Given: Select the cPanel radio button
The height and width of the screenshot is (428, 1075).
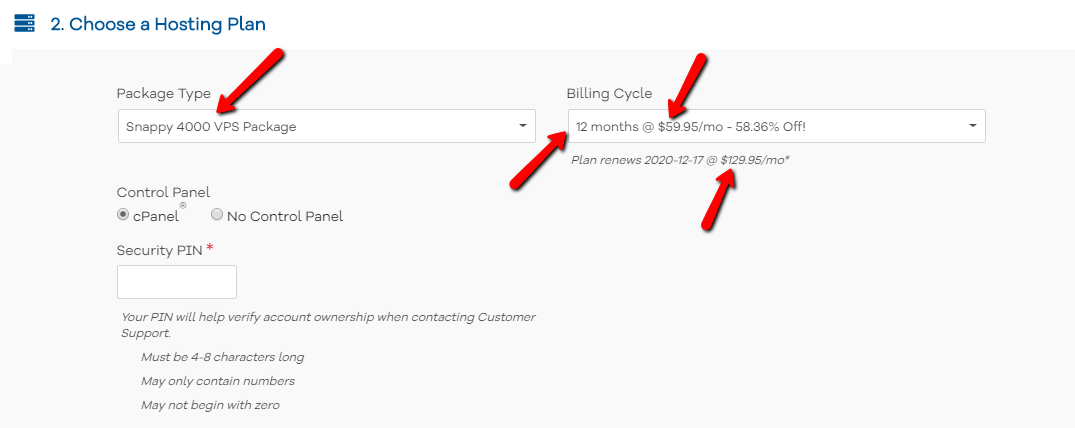Looking at the screenshot, I should point(123,214).
